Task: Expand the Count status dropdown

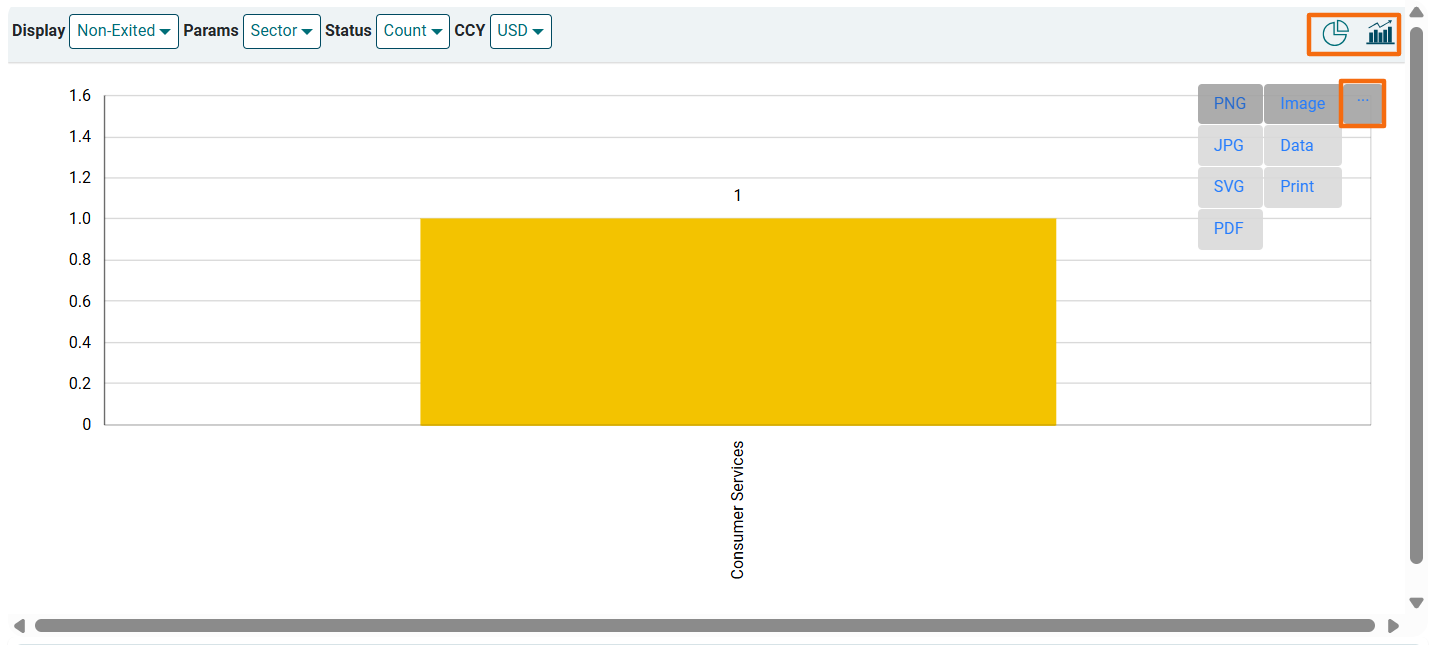Action: (x=413, y=31)
